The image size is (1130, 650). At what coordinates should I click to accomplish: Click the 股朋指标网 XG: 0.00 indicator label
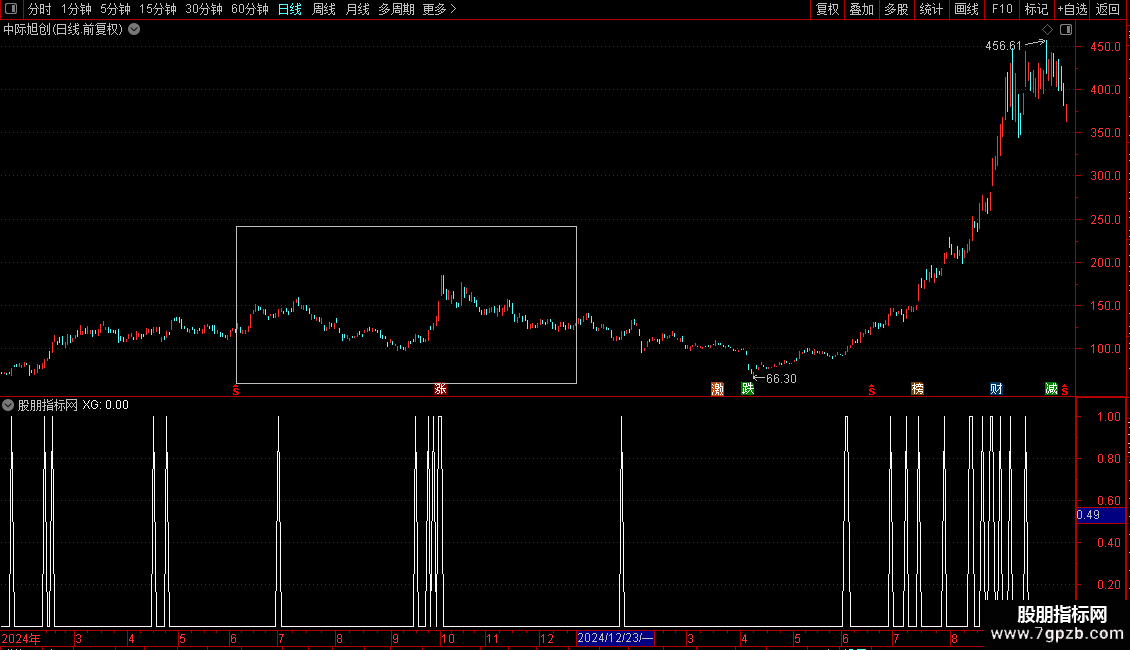[x=74, y=405]
